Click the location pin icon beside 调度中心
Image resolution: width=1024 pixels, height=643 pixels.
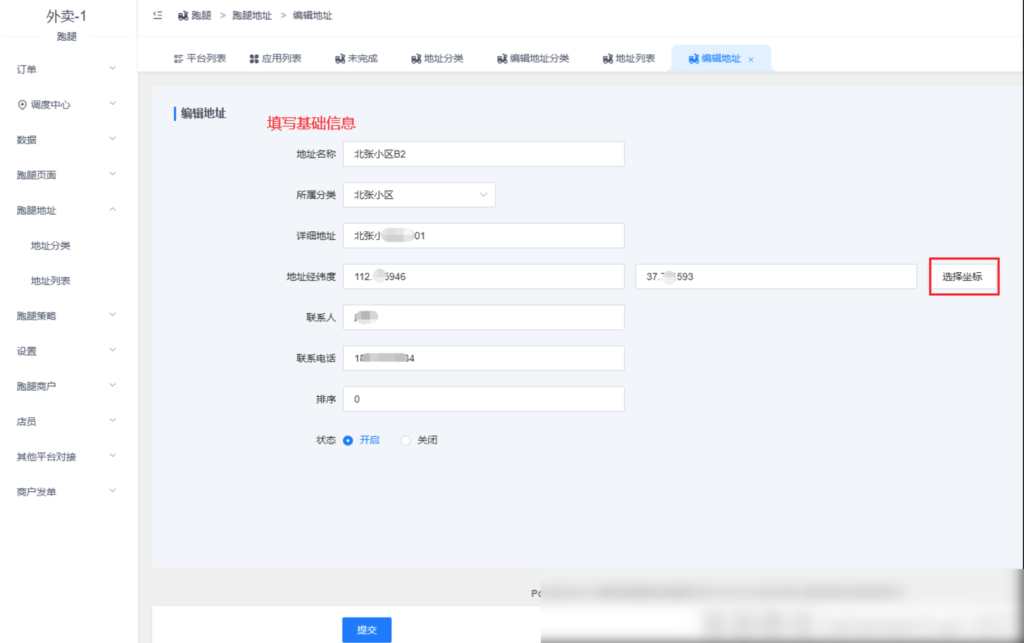click(x=22, y=104)
